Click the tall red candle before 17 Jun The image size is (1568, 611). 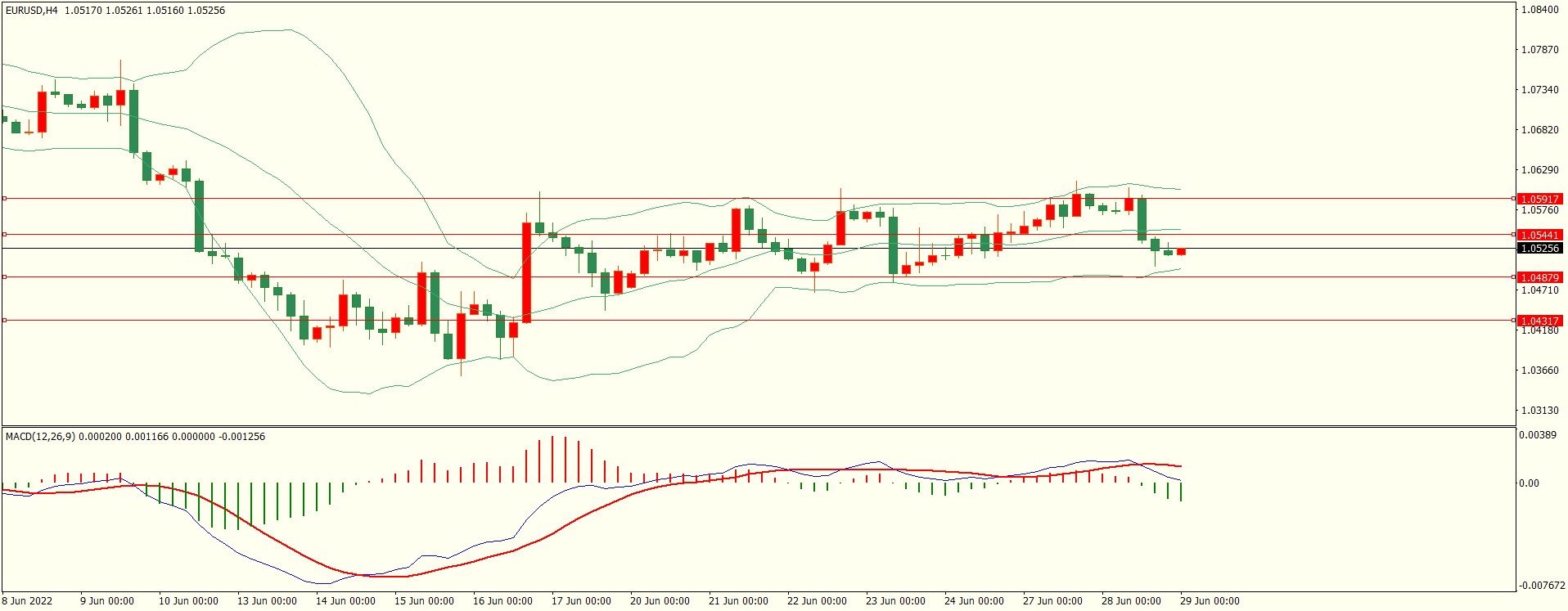[x=526, y=272]
